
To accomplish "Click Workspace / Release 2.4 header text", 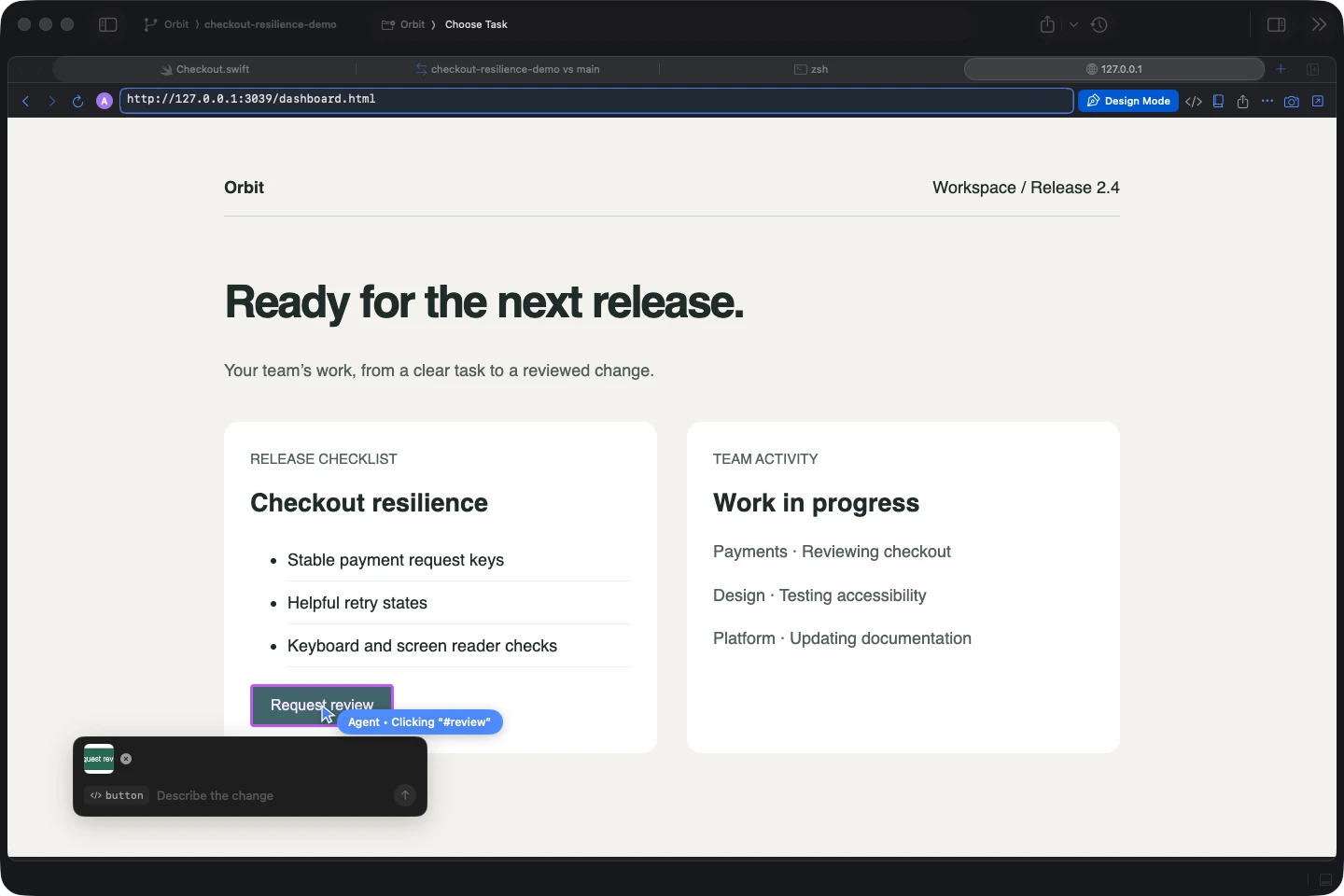I will click(1026, 188).
